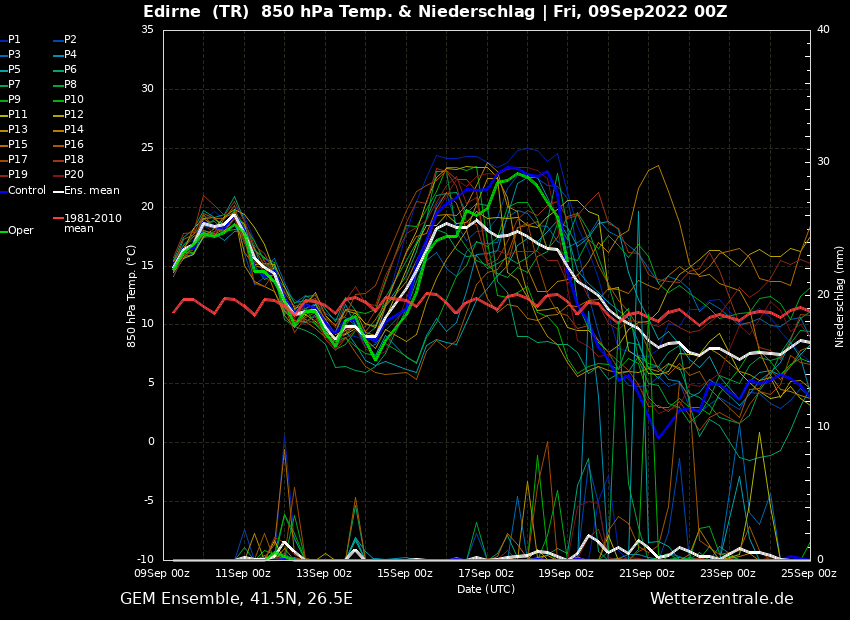Click the chart title 'Edirne (TR) 850 hPa Temp. & Niederschlag'
The height and width of the screenshot is (620, 850).
(x=339, y=11)
